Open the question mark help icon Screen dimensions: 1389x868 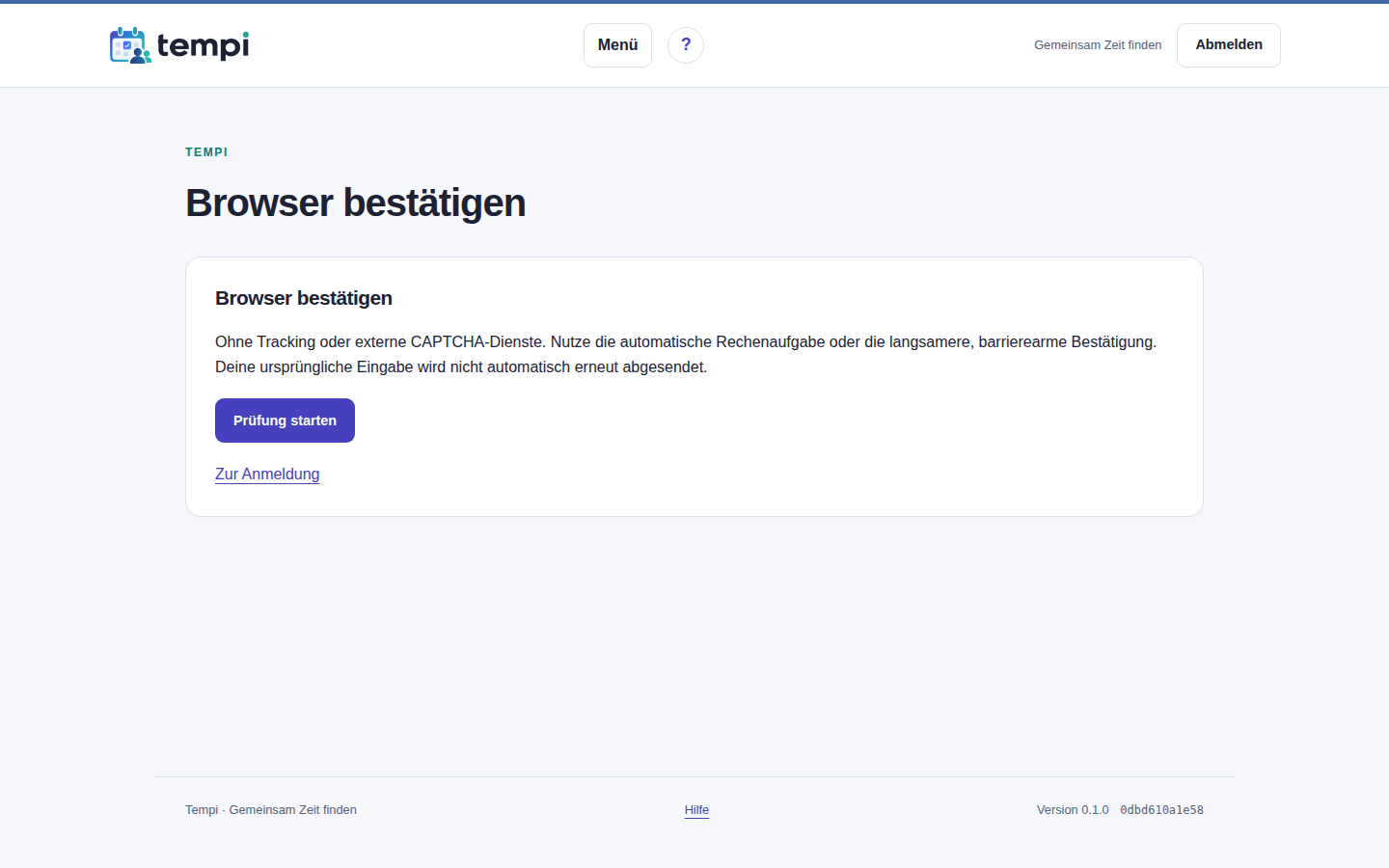pyautogui.click(x=686, y=45)
